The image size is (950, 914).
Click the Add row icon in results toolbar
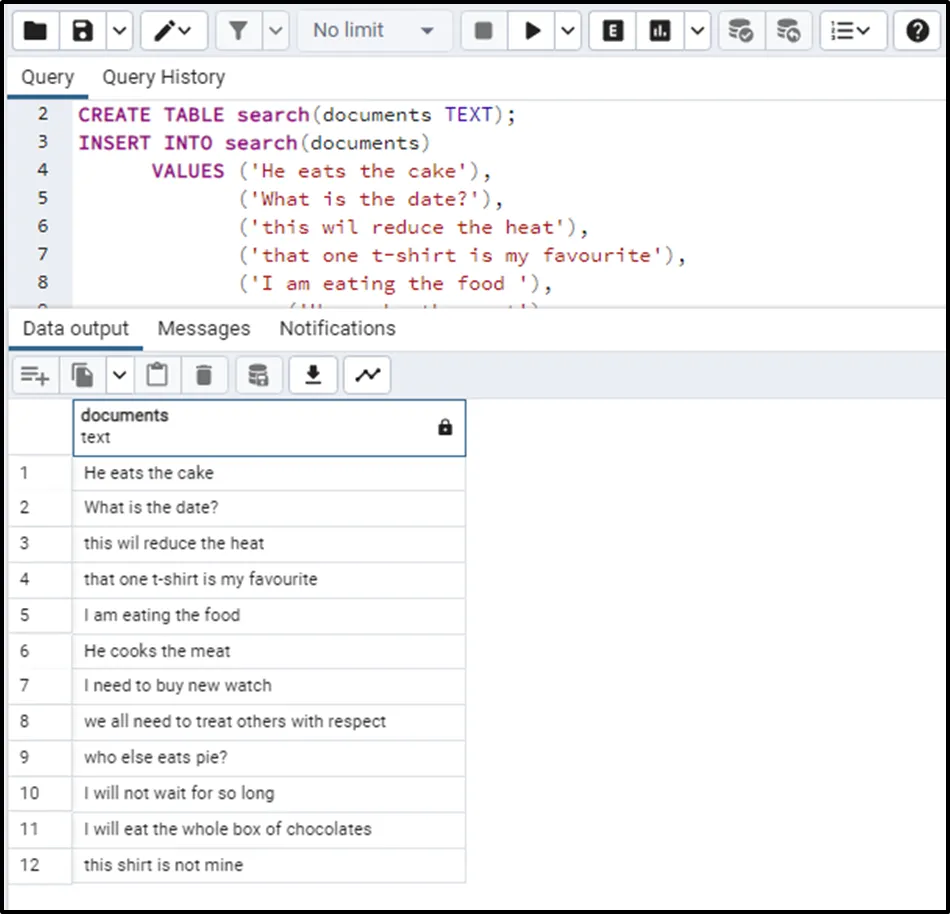tap(35, 375)
